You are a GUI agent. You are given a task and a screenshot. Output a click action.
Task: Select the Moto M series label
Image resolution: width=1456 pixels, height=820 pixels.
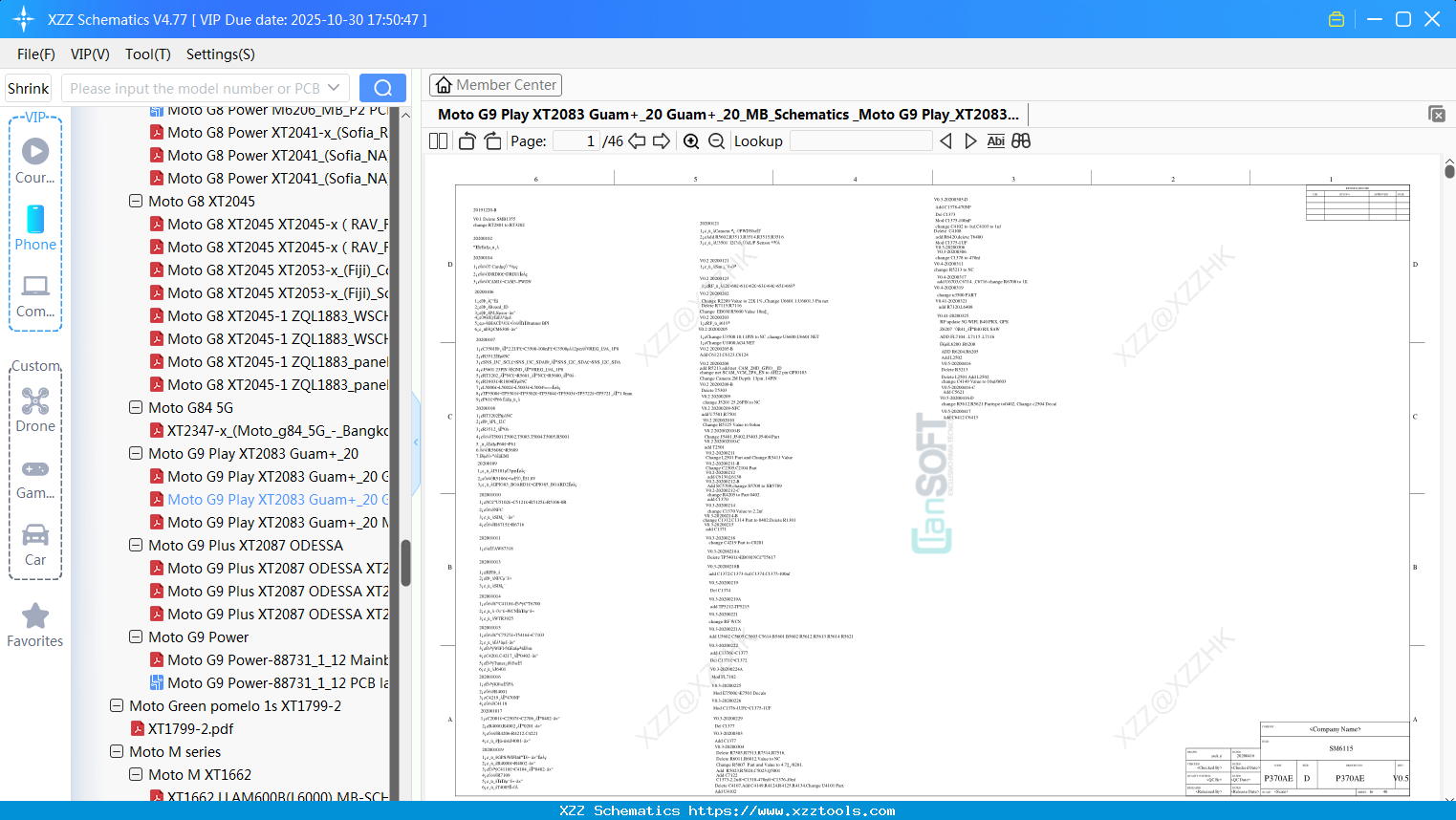[175, 751]
